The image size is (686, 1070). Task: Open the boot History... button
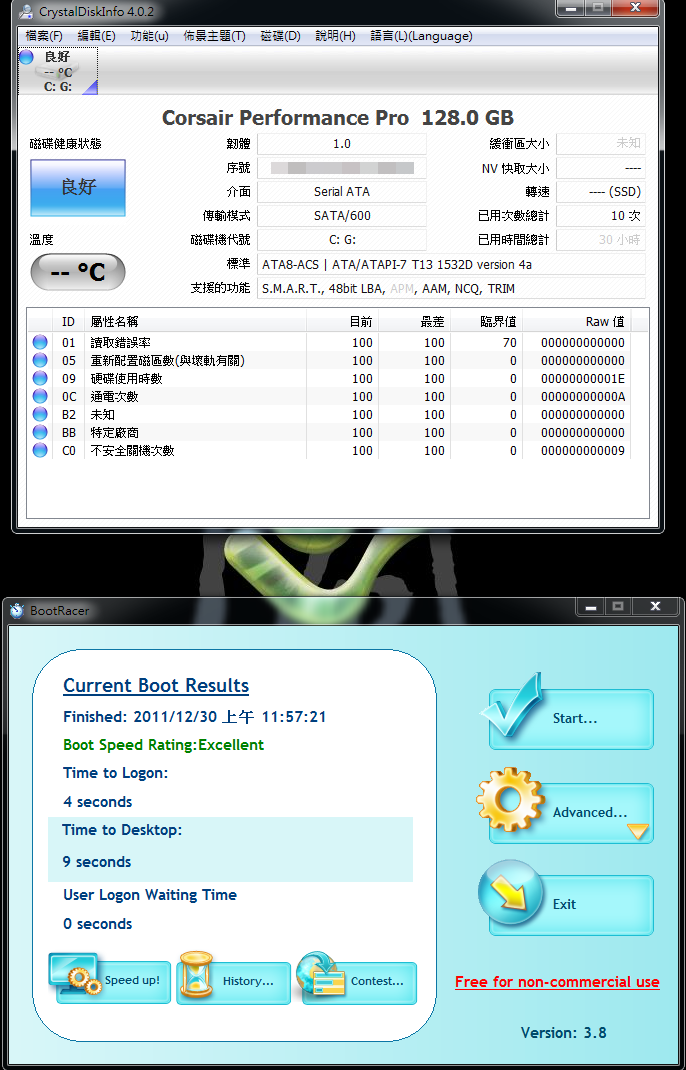[x=233, y=982]
